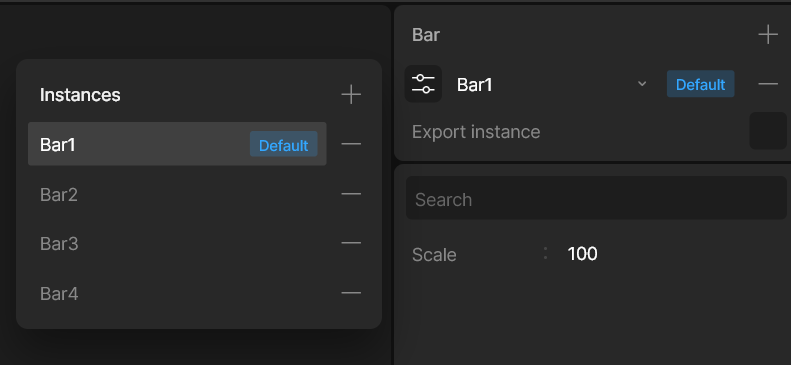This screenshot has width=791, height=365.
Task: Add a new instance with Instances plus icon
Action: [351, 94]
